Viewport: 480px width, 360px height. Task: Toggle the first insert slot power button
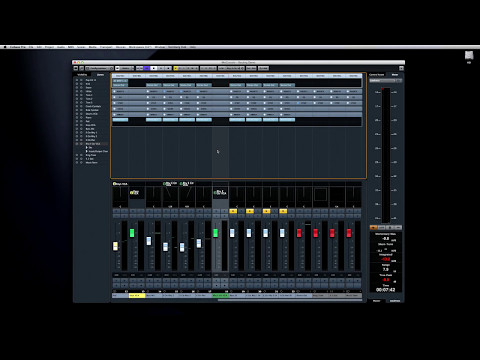(115, 91)
